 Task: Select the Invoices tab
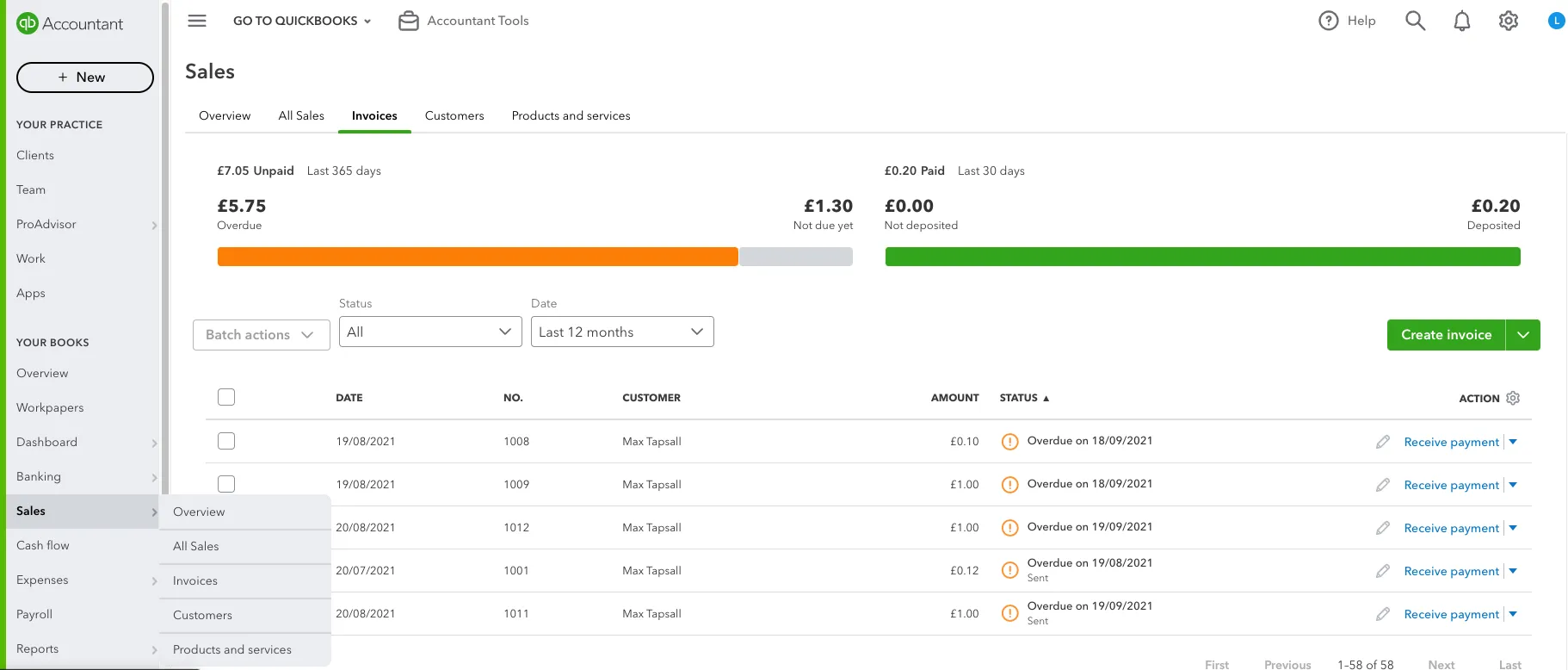coord(374,115)
